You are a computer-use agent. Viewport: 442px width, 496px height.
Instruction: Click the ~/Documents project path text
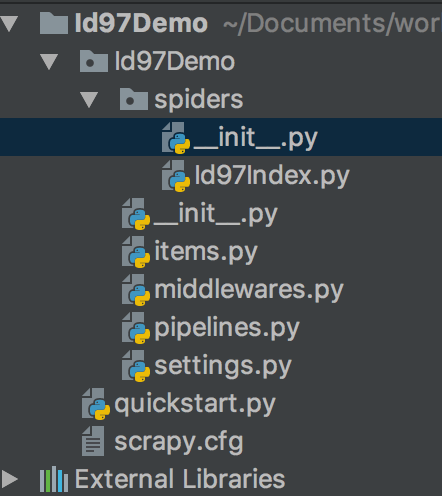point(332,24)
